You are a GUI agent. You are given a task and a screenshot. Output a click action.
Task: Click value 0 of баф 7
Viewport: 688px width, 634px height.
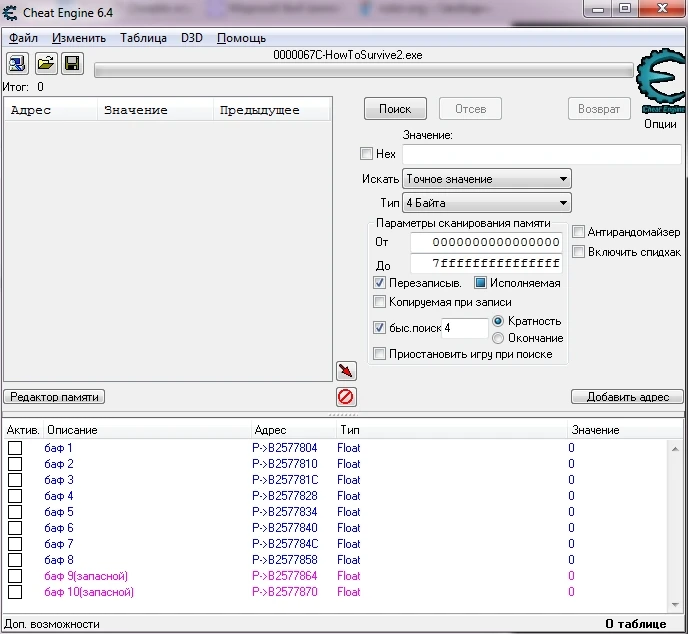click(571, 544)
